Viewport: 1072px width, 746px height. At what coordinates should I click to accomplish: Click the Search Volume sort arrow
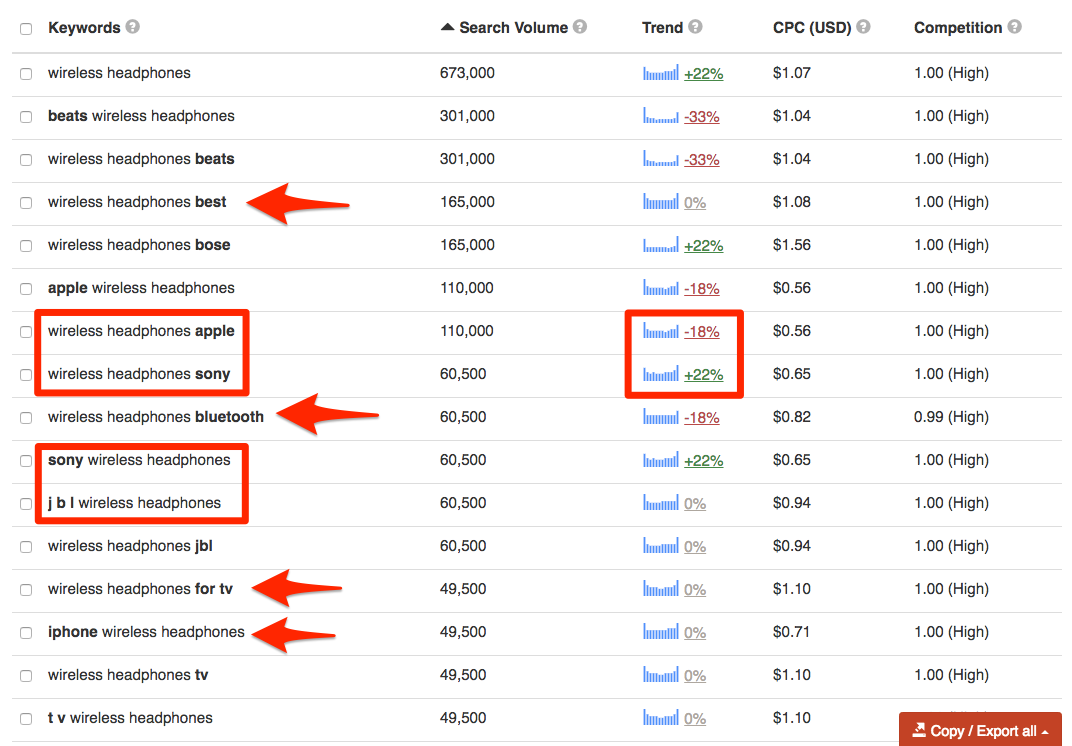pos(448,27)
